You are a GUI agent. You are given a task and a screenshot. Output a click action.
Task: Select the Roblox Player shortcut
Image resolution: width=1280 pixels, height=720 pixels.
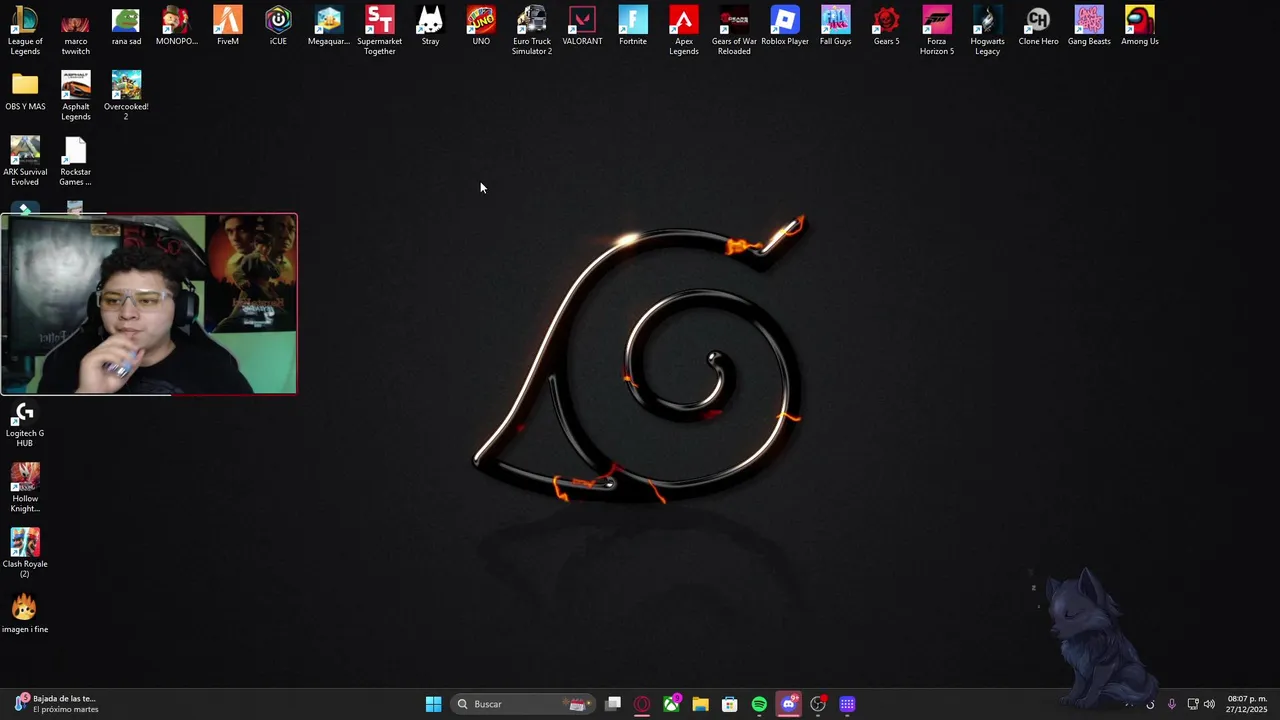785,27
